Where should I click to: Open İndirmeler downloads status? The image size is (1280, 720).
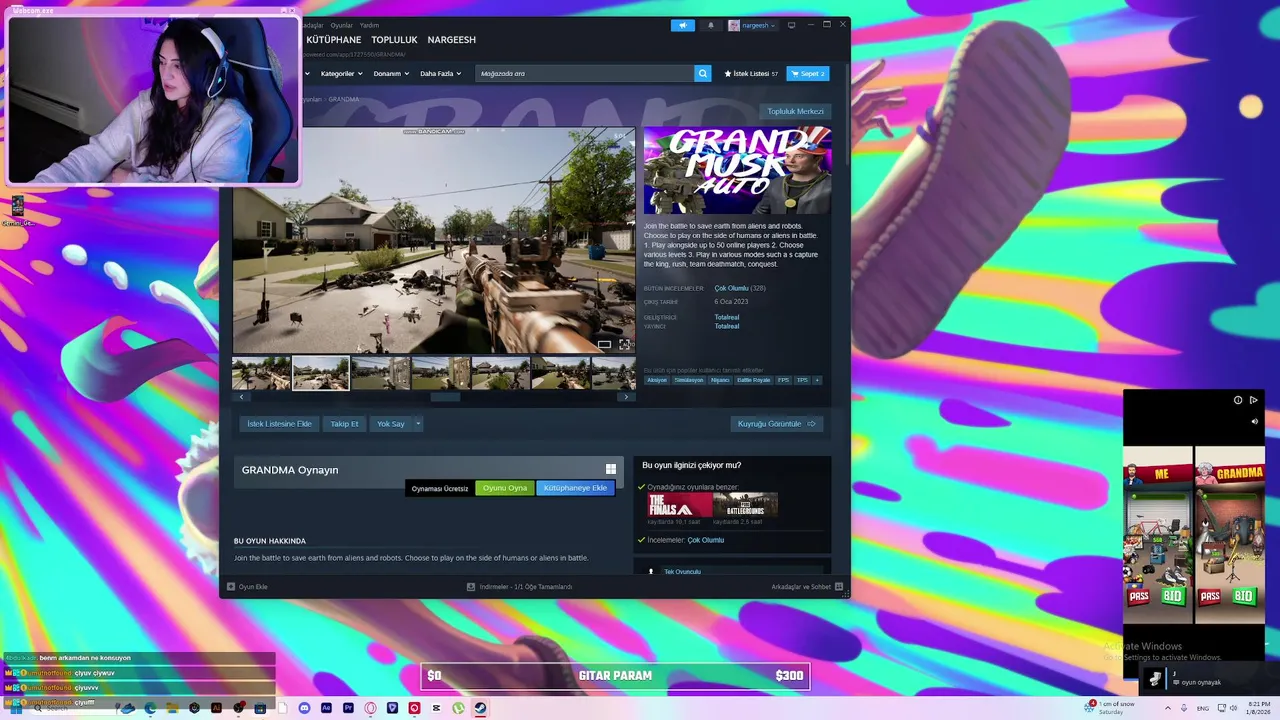click(519, 587)
